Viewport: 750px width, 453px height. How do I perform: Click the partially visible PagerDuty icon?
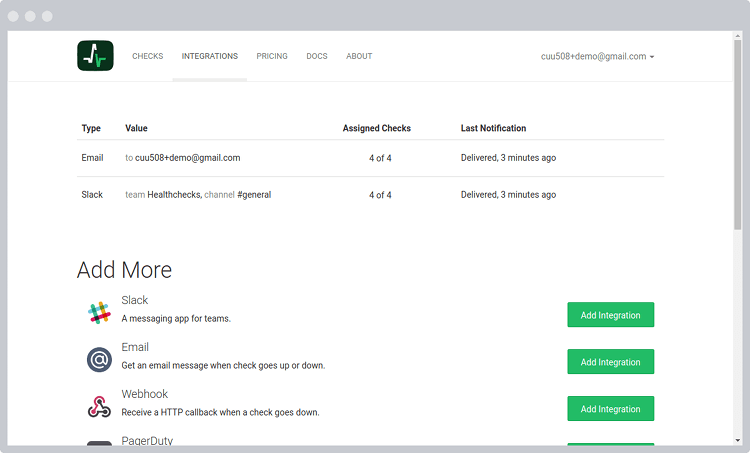point(98,443)
